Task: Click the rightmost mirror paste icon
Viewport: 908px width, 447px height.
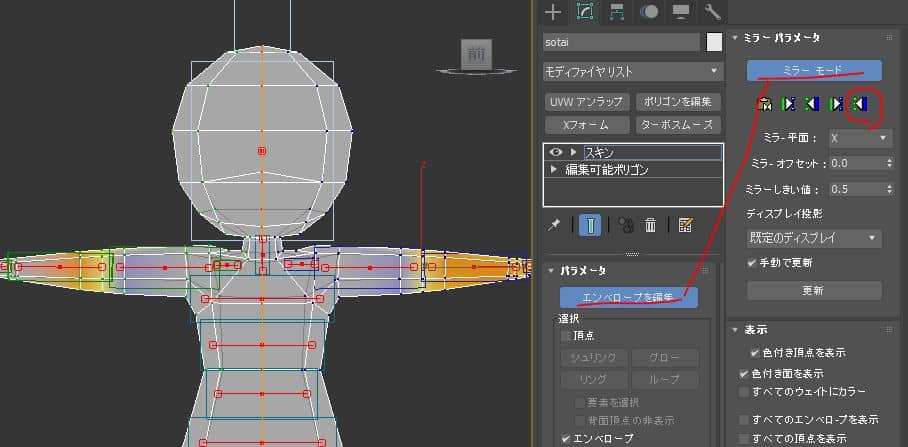Action: 859,103
